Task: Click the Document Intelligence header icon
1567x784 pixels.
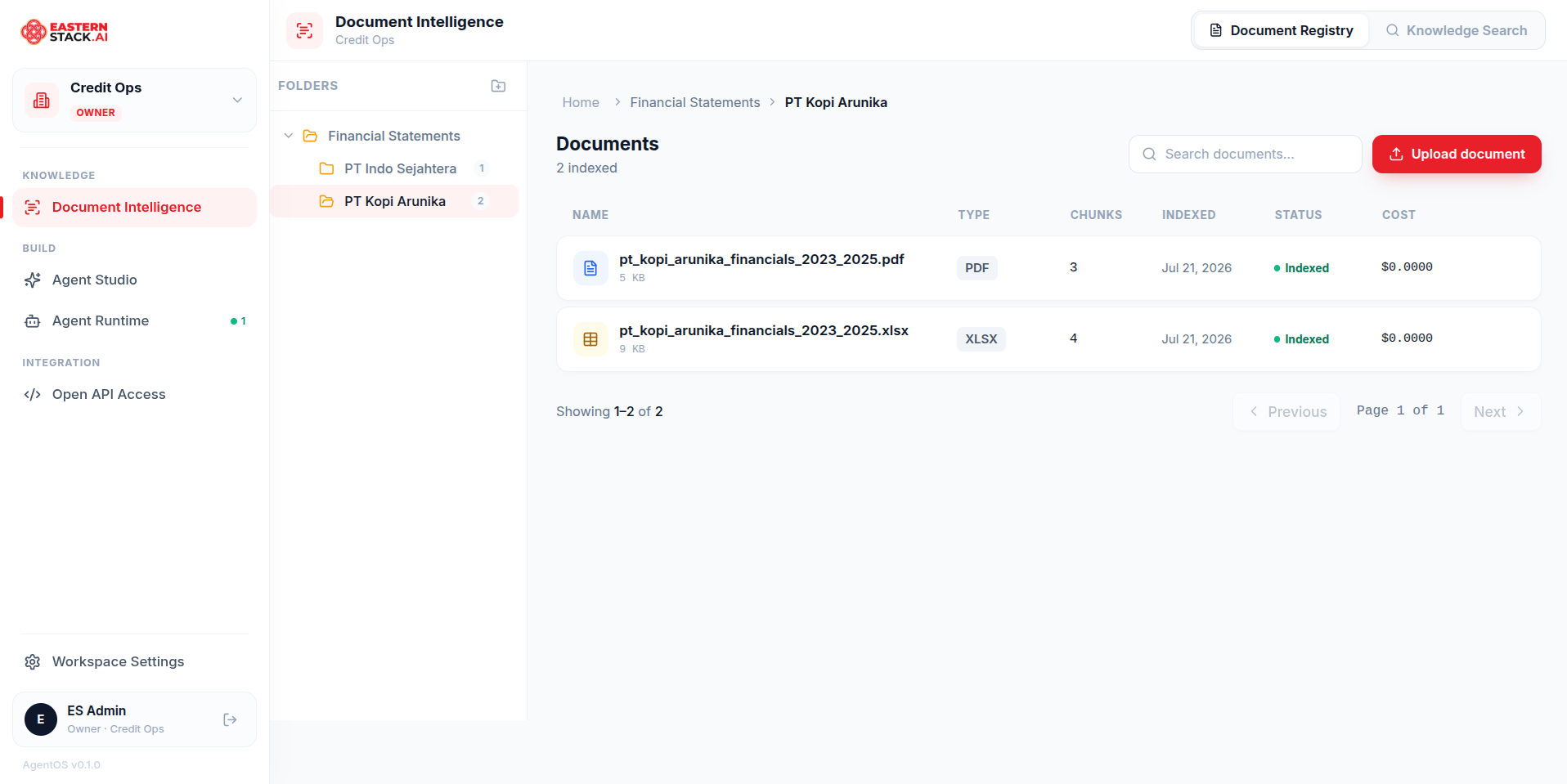Action: [x=304, y=31]
